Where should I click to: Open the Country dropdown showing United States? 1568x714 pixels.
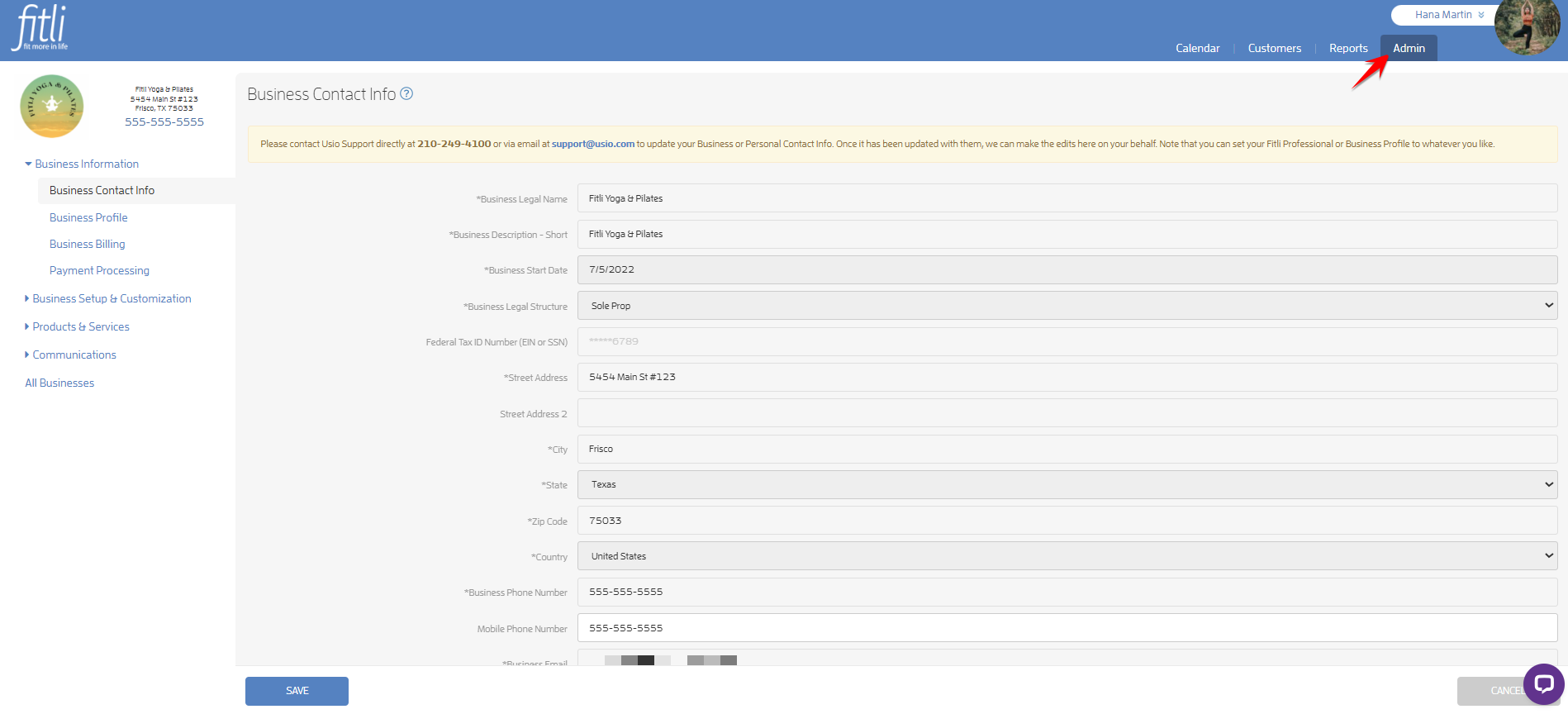coord(1067,557)
